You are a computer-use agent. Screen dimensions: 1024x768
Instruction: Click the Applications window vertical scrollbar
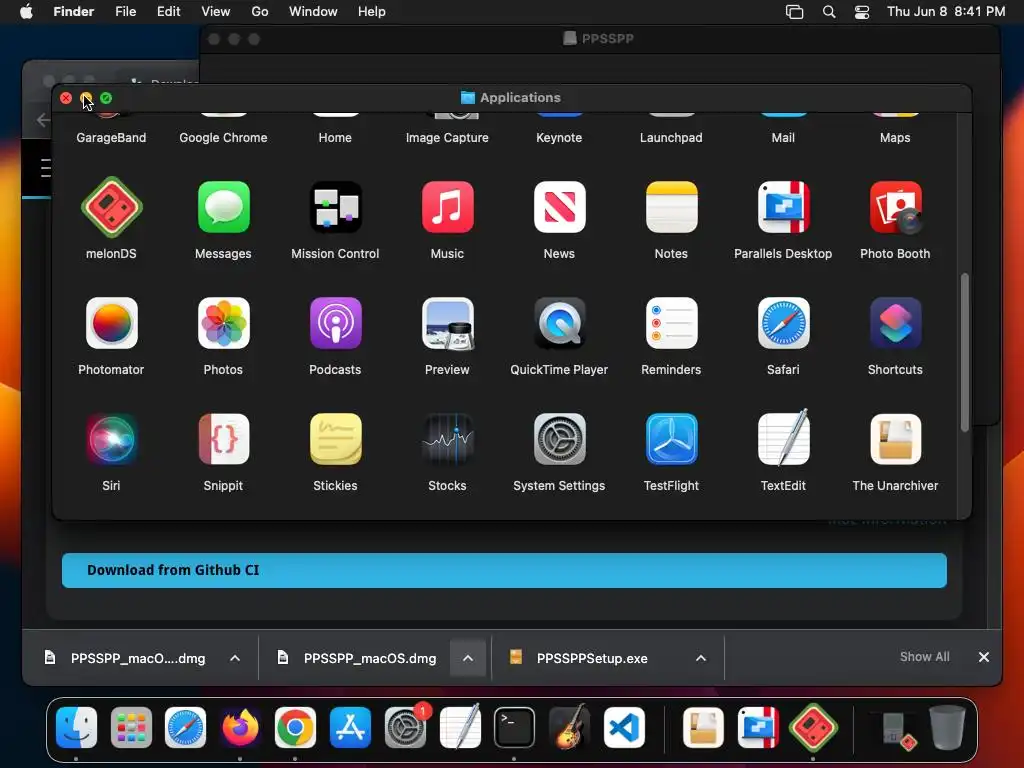point(965,352)
